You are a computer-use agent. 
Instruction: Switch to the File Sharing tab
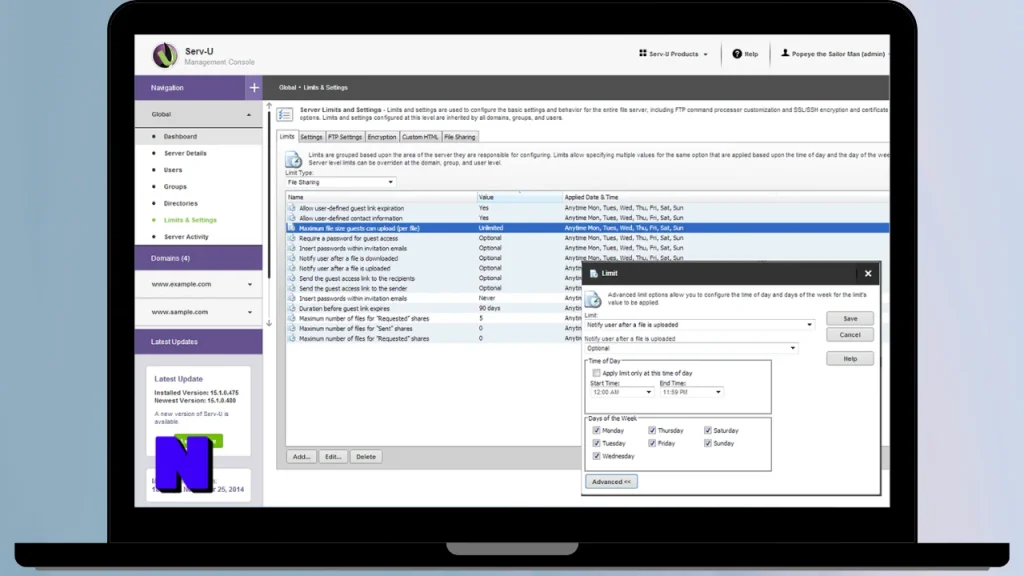(x=460, y=137)
